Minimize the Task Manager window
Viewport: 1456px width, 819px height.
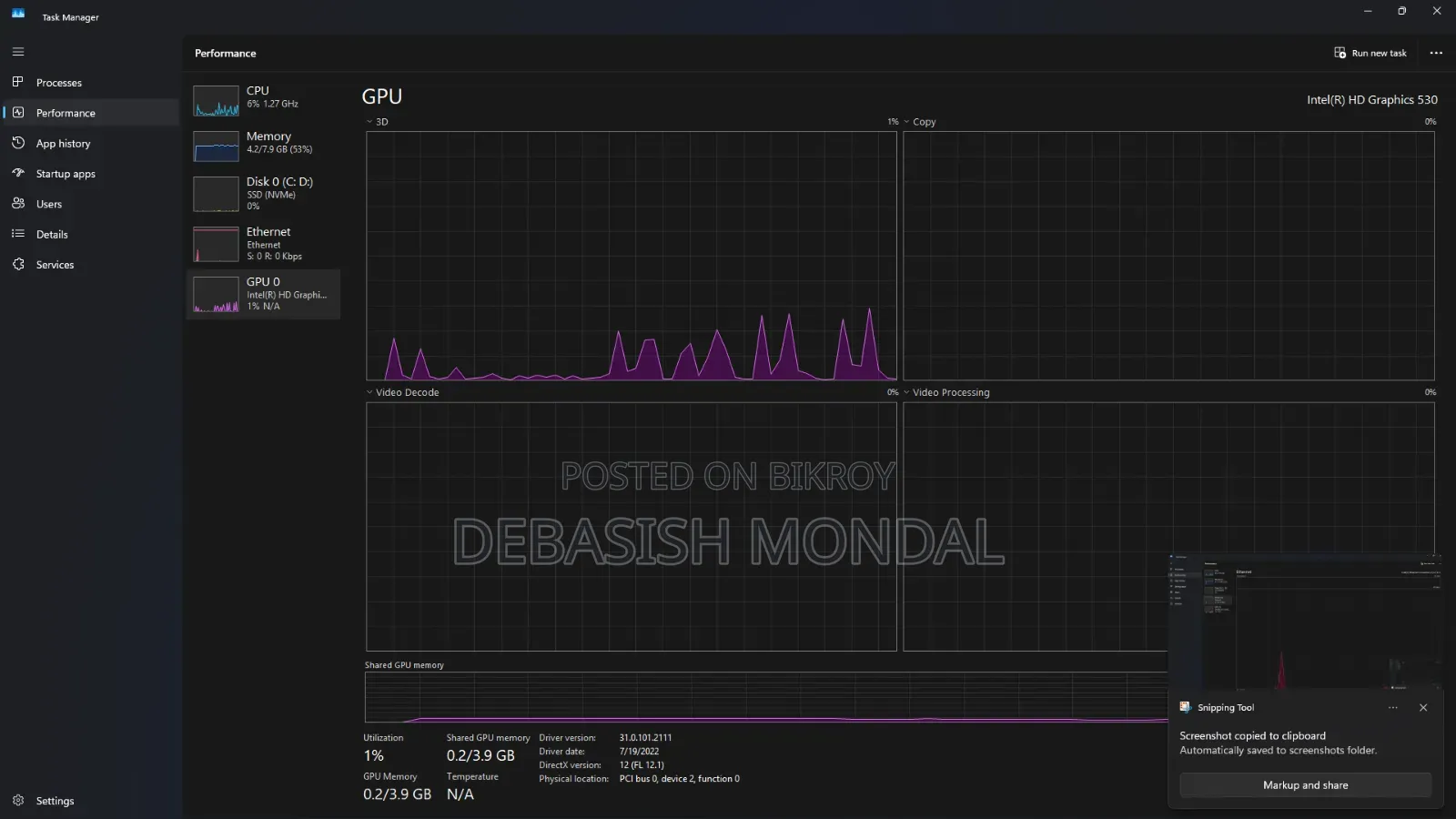(1368, 11)
